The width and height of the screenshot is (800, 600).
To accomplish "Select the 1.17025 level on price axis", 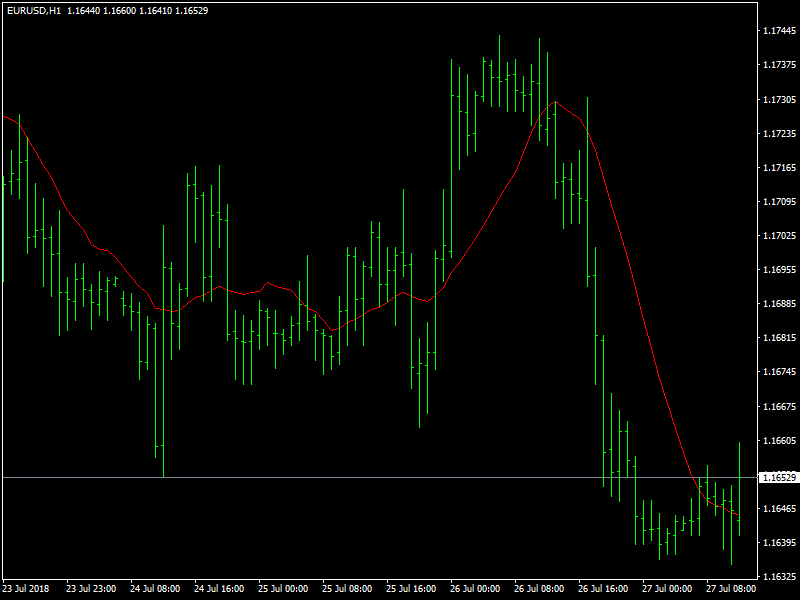I will coord(779,236).
